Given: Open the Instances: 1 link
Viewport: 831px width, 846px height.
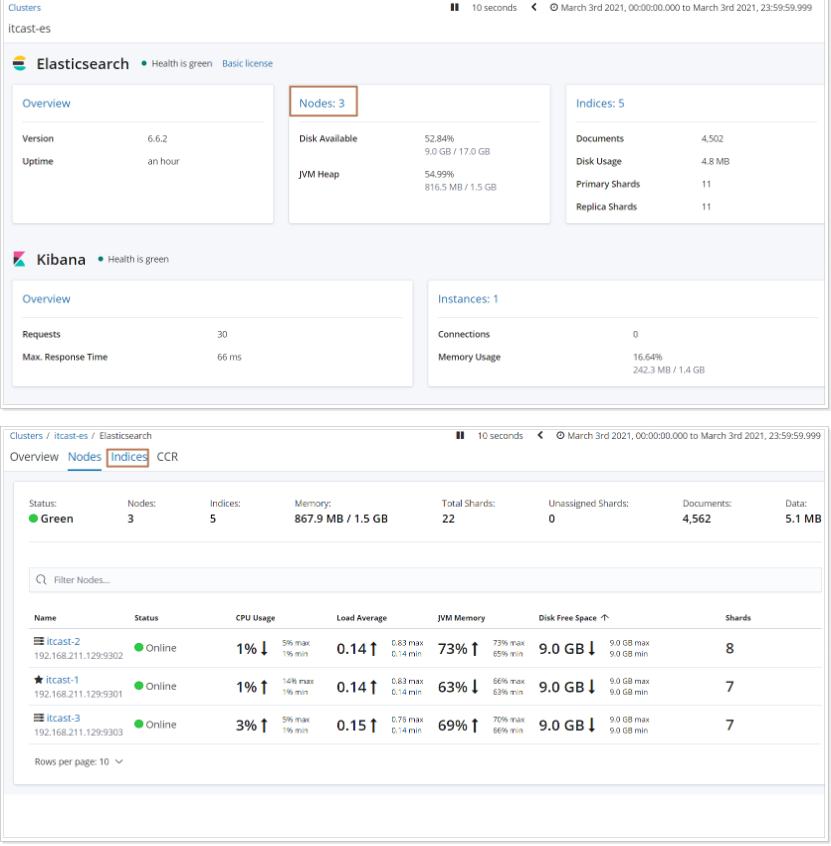Looking at the screenshot, I should tap(468, 299).
